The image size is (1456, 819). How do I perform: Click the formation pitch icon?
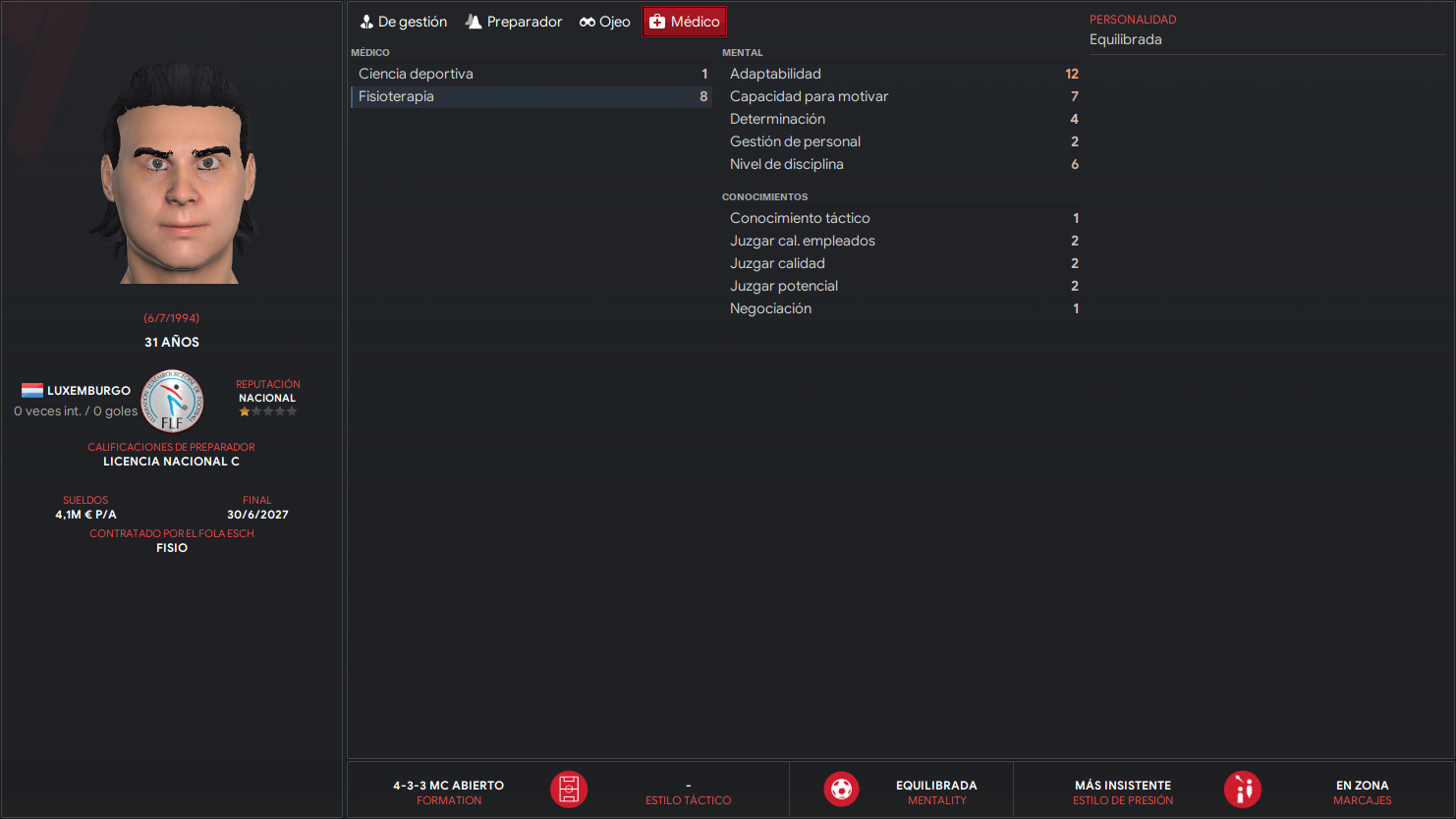[x=569, y=790]
